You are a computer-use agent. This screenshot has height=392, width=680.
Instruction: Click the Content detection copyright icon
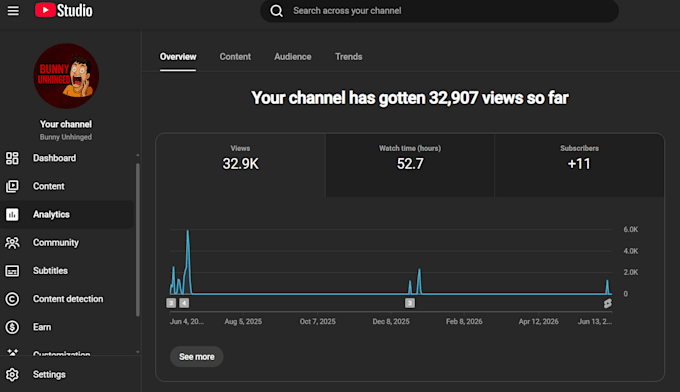[x=12, y=299]
